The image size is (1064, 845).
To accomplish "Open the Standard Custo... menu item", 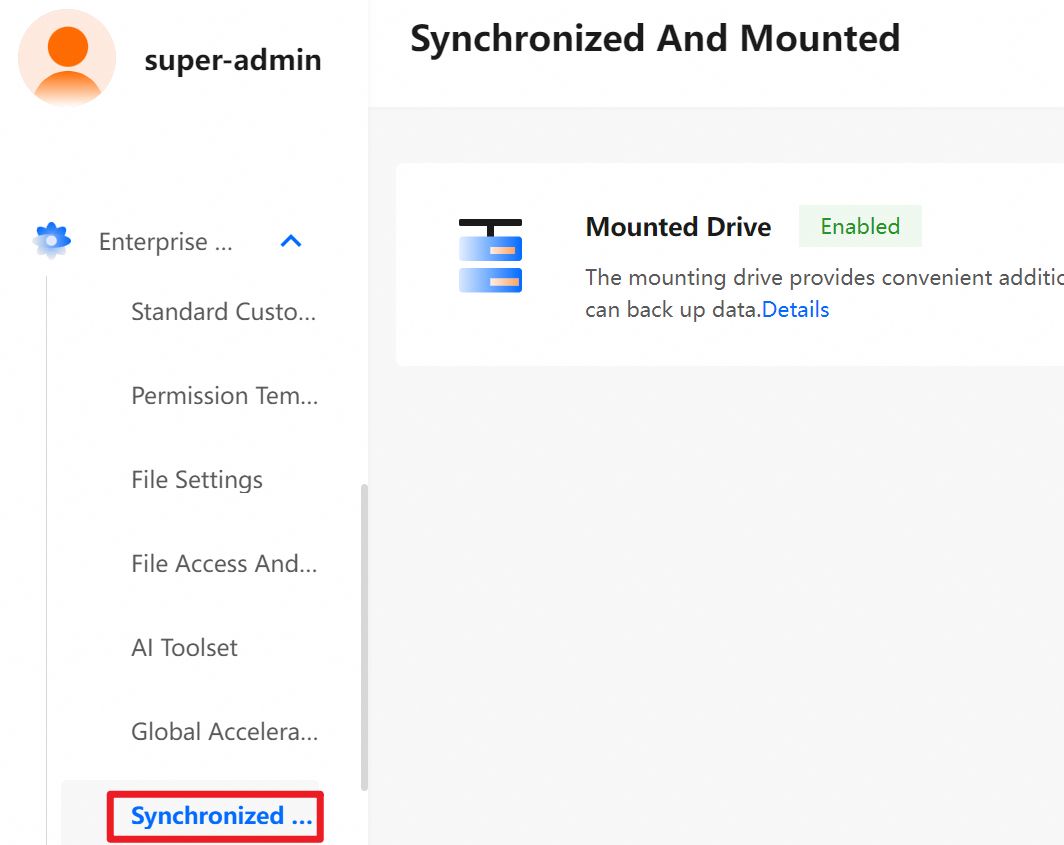I will coord(224,312).
